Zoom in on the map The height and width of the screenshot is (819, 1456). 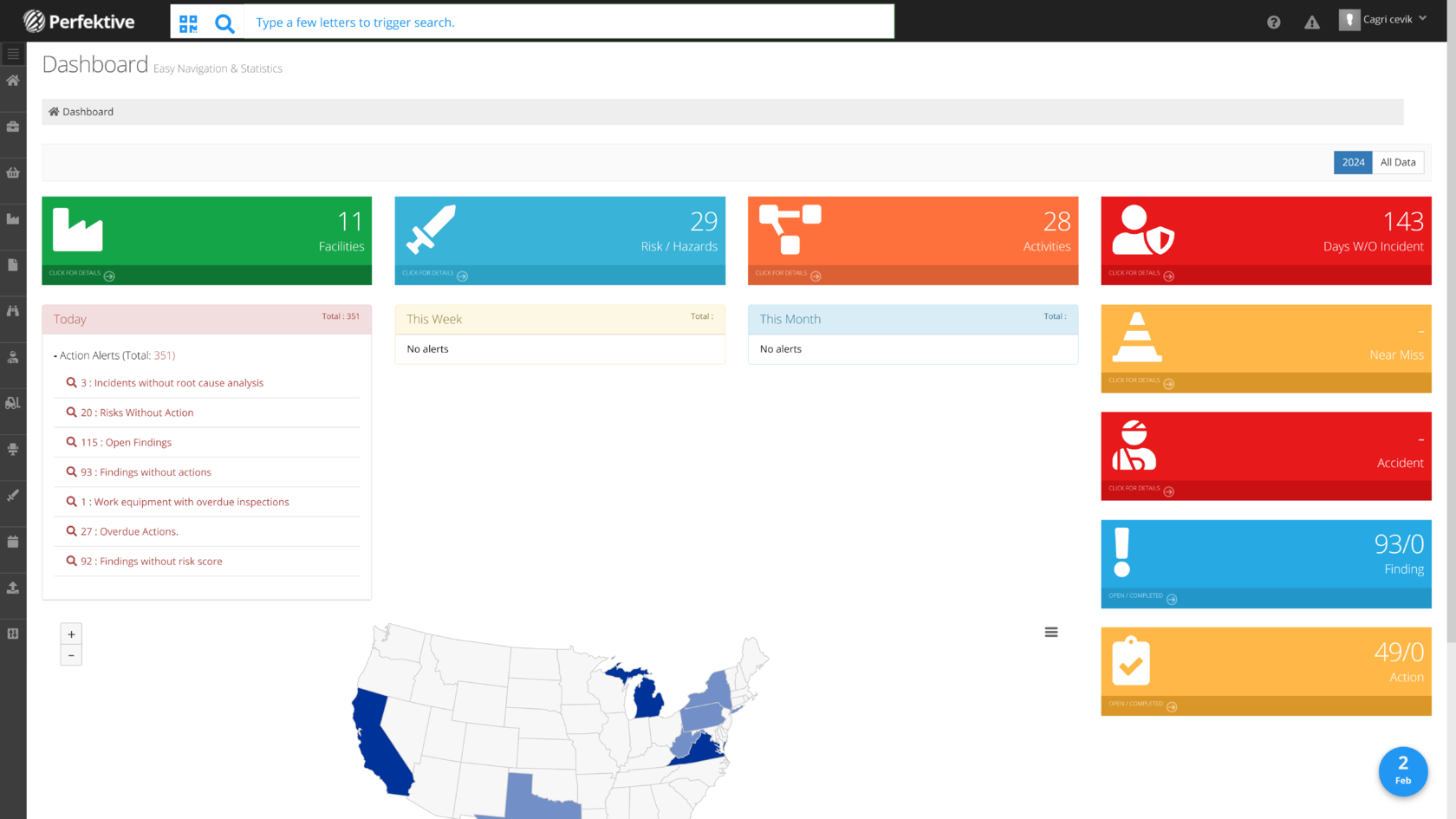point(71,634)
